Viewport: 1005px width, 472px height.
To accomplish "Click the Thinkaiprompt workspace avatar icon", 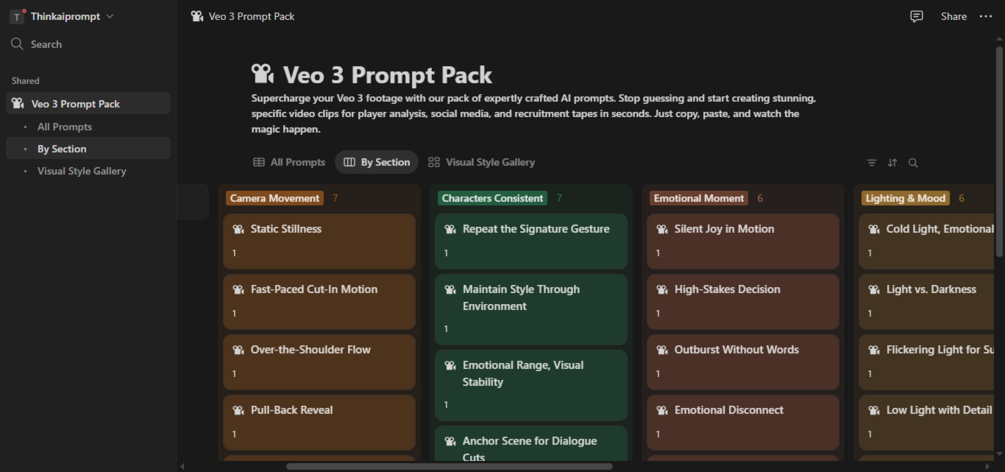I will tap(17, 17).
